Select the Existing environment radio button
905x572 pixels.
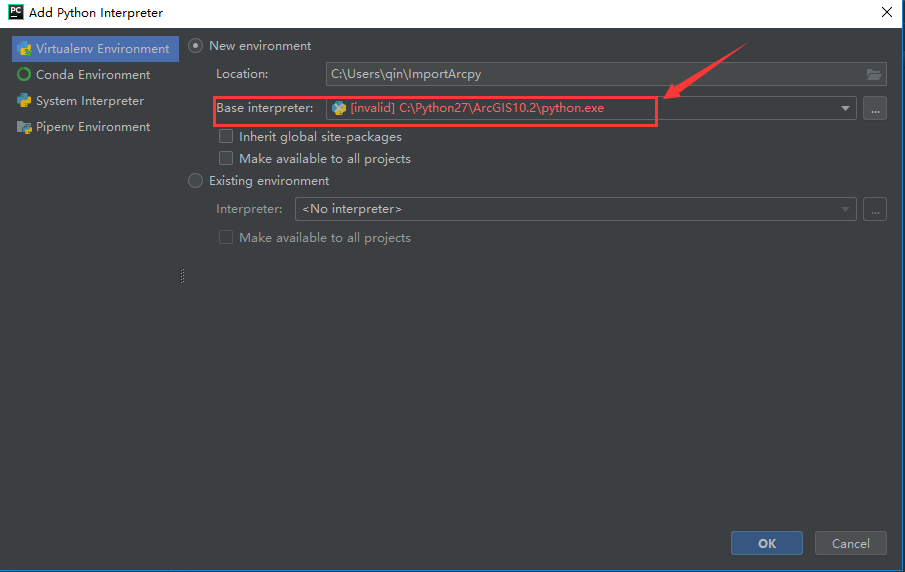(x=196, y=181)
